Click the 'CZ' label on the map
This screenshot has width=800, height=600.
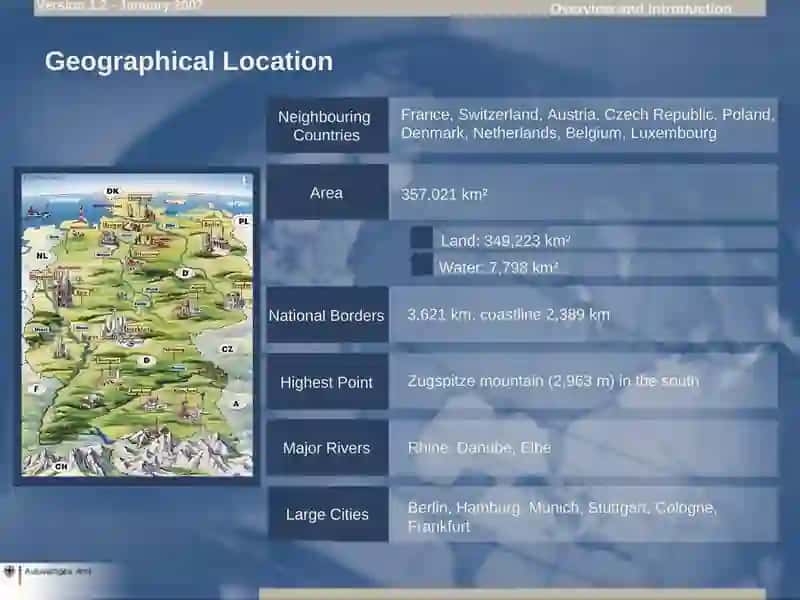(228, 349)
